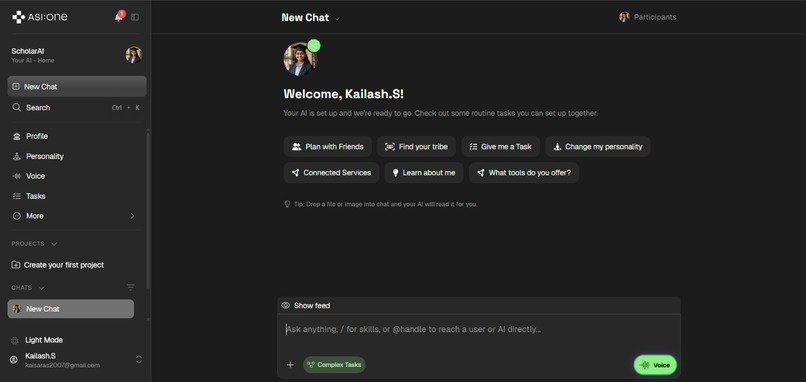Choose Find your tribe suggestion
Viewport: 806px width, 382px height.
(416, 147)
